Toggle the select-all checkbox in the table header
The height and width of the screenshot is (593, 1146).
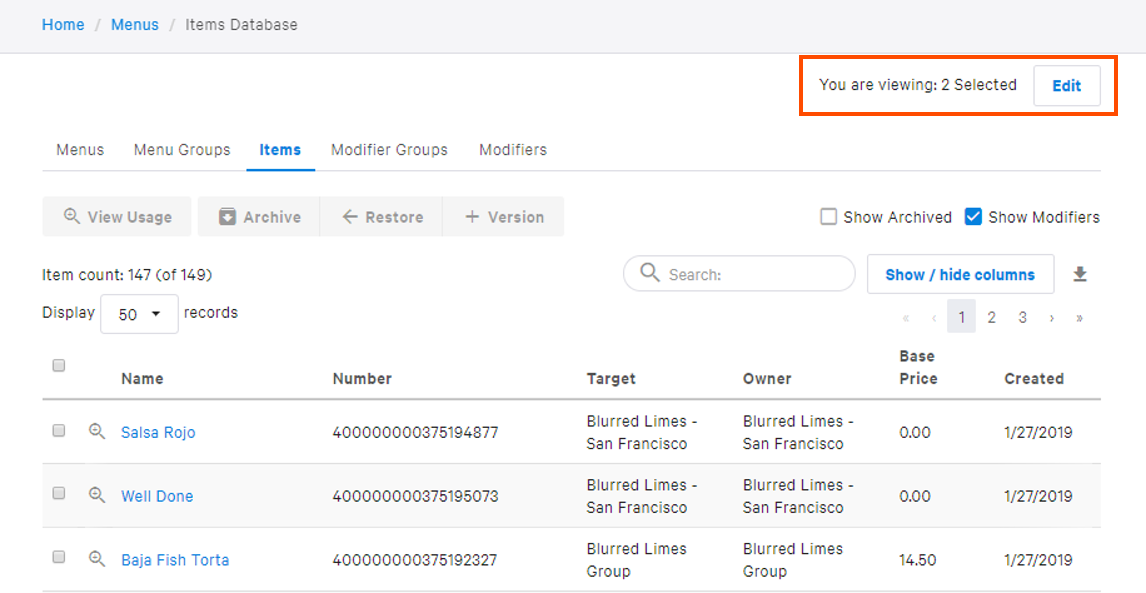tap(58, 366)
